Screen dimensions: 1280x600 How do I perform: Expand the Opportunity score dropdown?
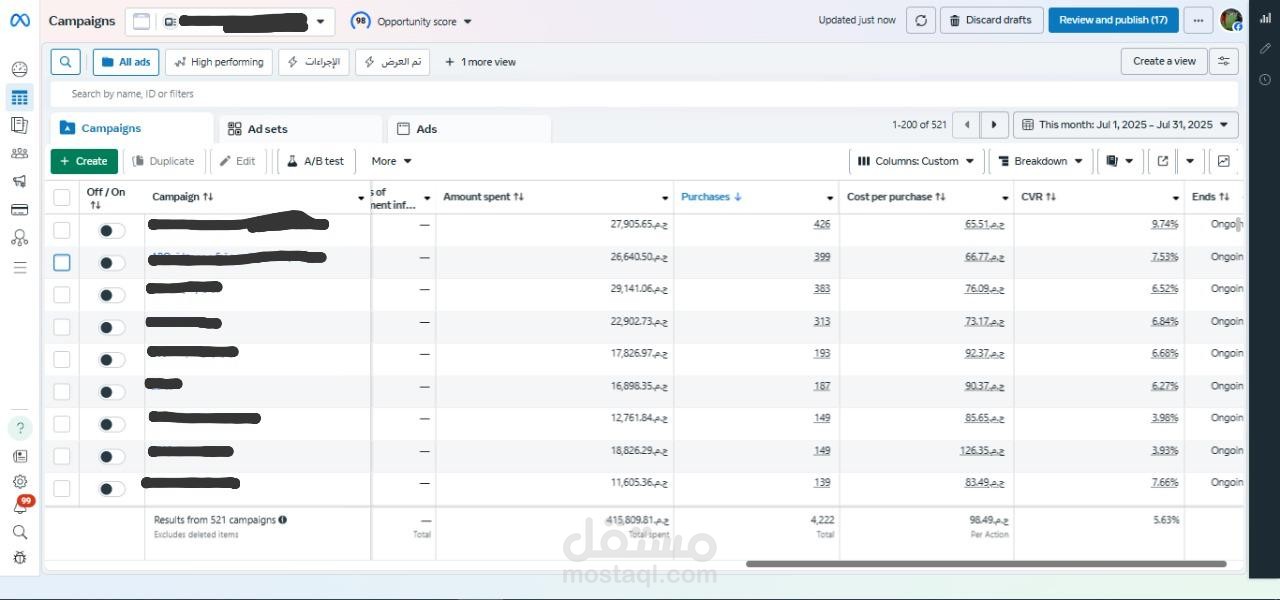click(x=412, y=21)
